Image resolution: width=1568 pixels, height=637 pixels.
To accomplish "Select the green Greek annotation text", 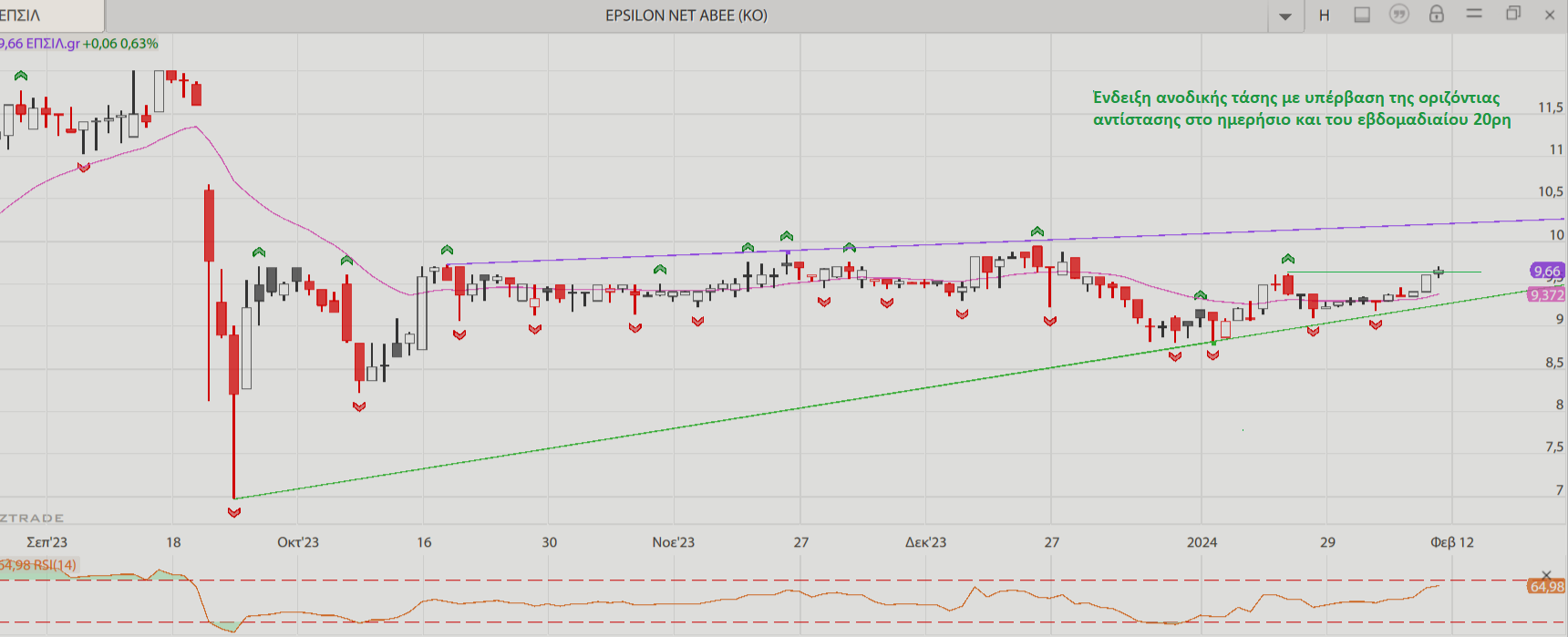I will point(1302,108).
